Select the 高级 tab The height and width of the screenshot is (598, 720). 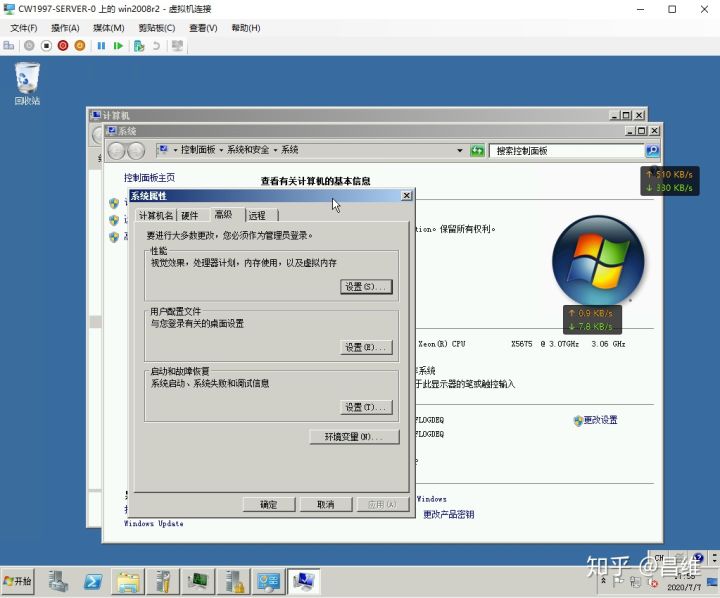coord(223,214)
